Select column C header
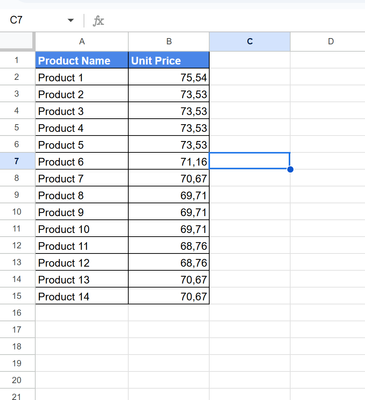365x400 pixels. point(250,41)
